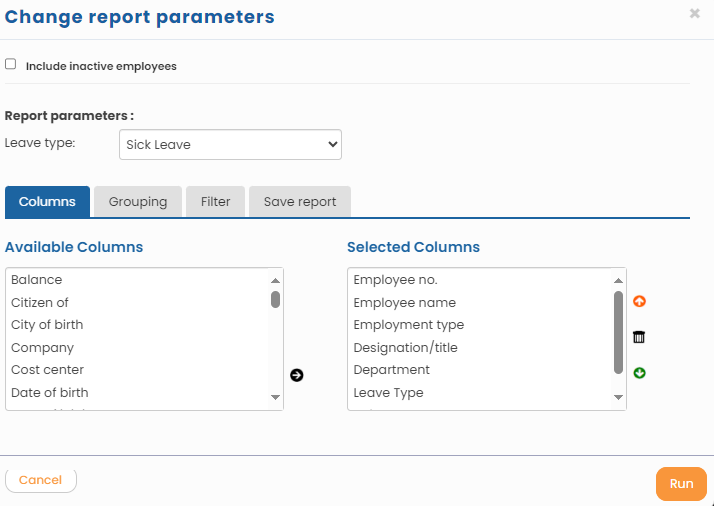Click the orange move-up arrow icon
This screenshot has height=506, width=714.
(x=639, y=301)
